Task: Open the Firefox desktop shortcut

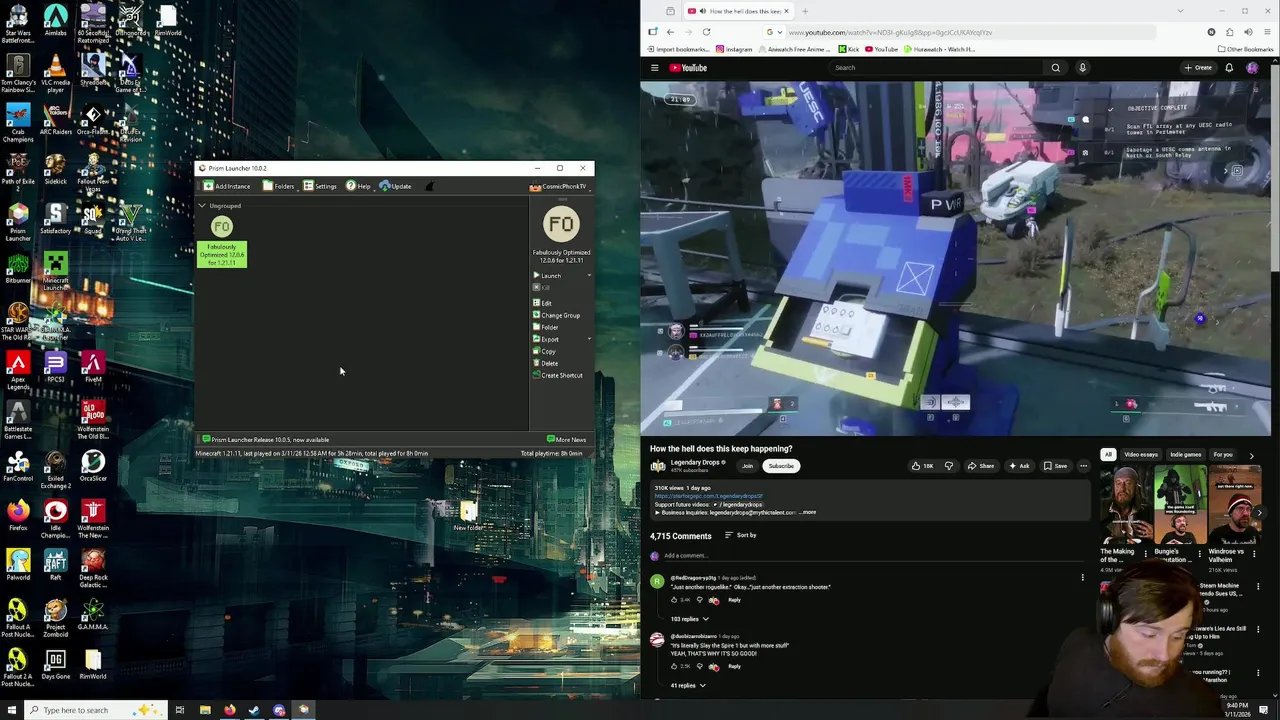Action: pos(18,516)
